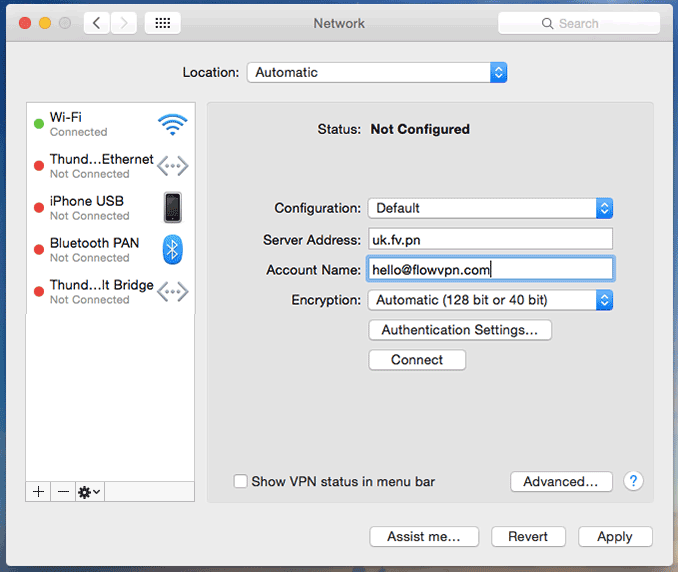Close the Network window
Screen dimensions: 678x572
[25, 23]
